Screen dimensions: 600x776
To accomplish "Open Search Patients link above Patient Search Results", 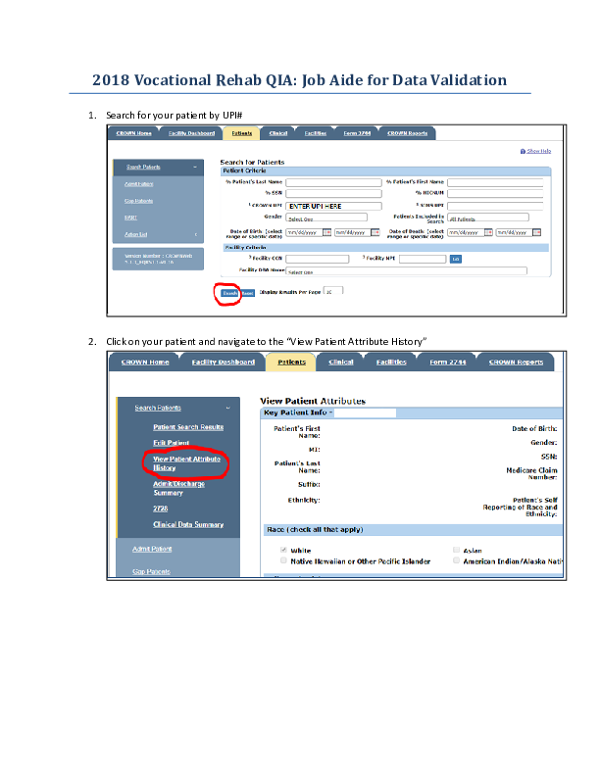I will coord(158,408).
